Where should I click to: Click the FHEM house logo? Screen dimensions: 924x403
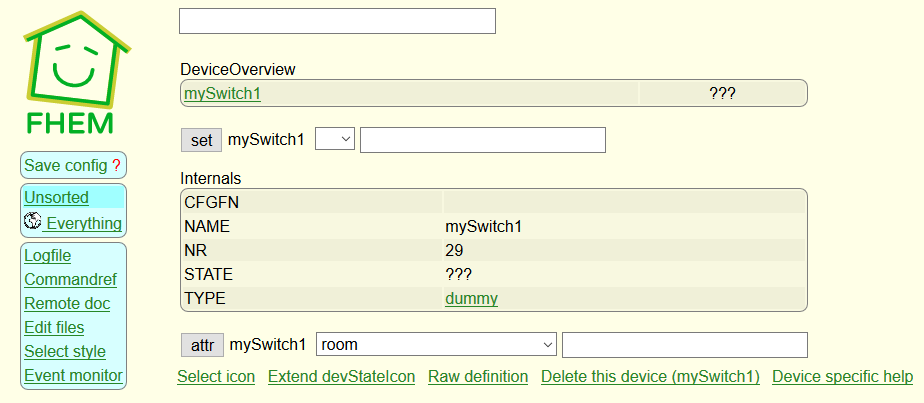point(75,73)
